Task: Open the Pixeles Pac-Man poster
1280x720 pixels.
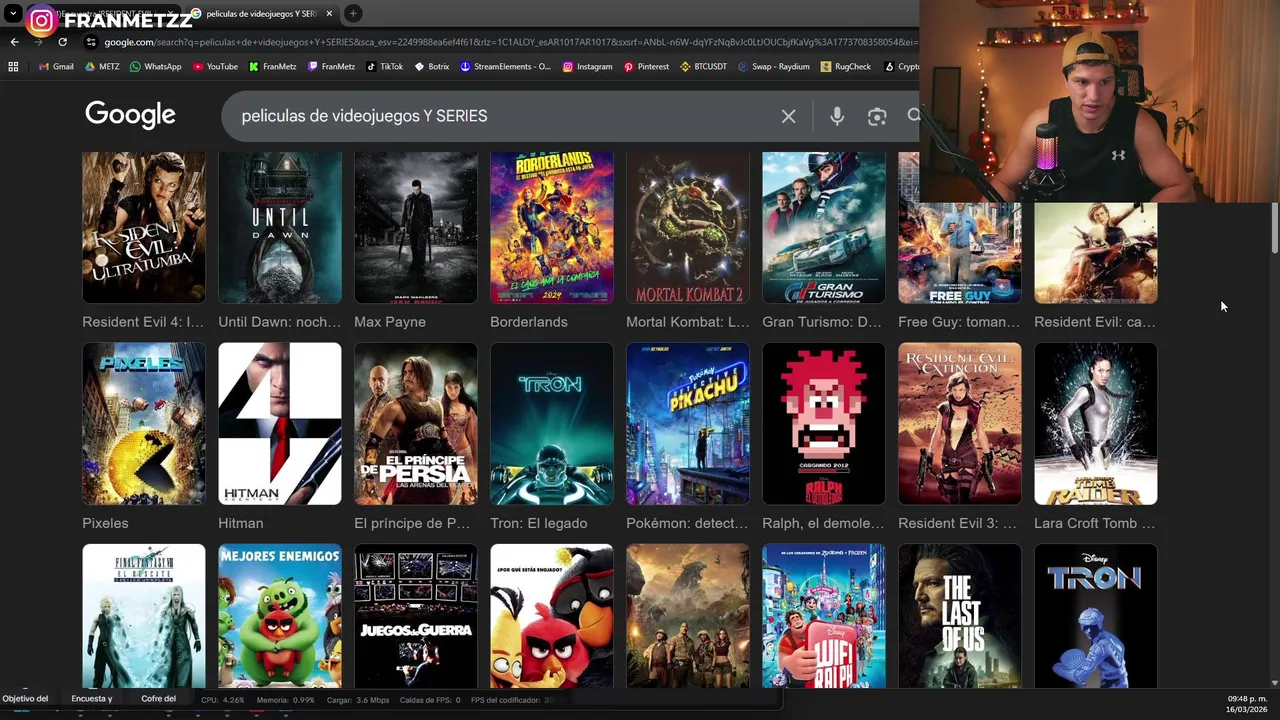Action: 144,424
